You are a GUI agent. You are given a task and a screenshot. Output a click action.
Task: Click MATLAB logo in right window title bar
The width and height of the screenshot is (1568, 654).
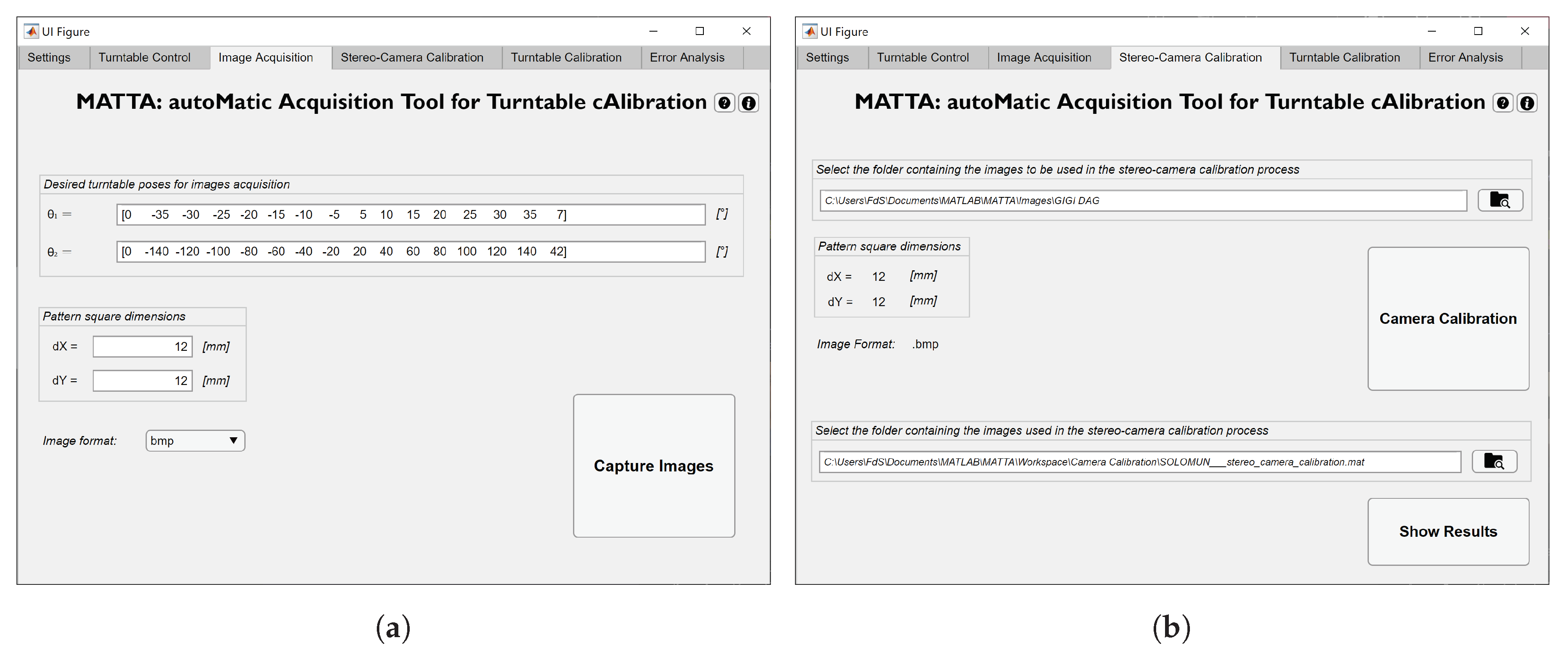pos(810,31)
